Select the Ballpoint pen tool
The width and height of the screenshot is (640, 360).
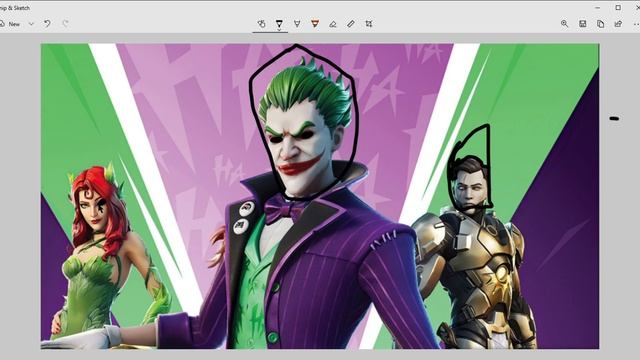[279, 24]
